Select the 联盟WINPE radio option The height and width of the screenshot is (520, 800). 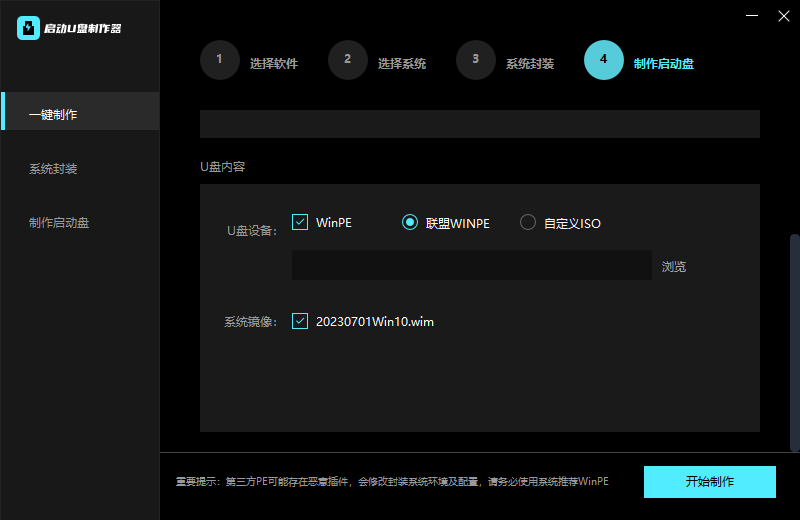[410, 222]
